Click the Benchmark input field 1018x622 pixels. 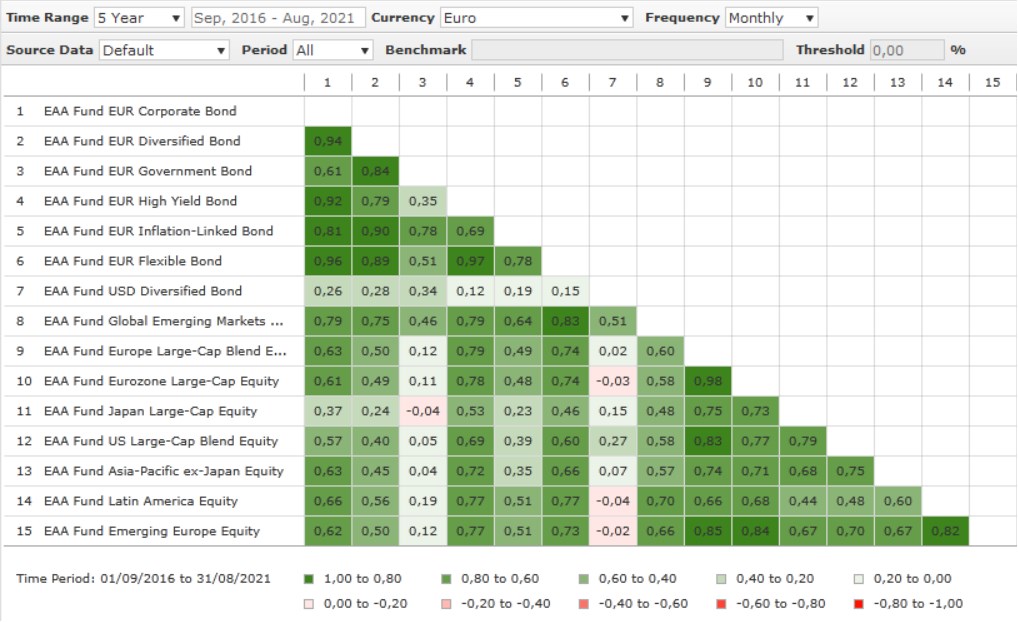[627, 50]
